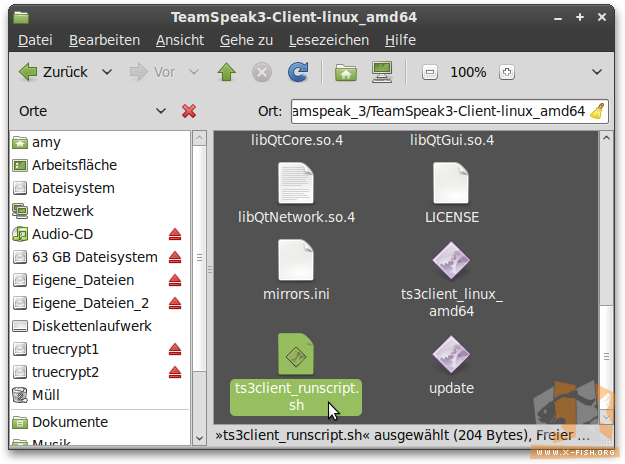Open the Datei menu
The width and height of the screenshot is (625, 464).
(x=35, y=40)
